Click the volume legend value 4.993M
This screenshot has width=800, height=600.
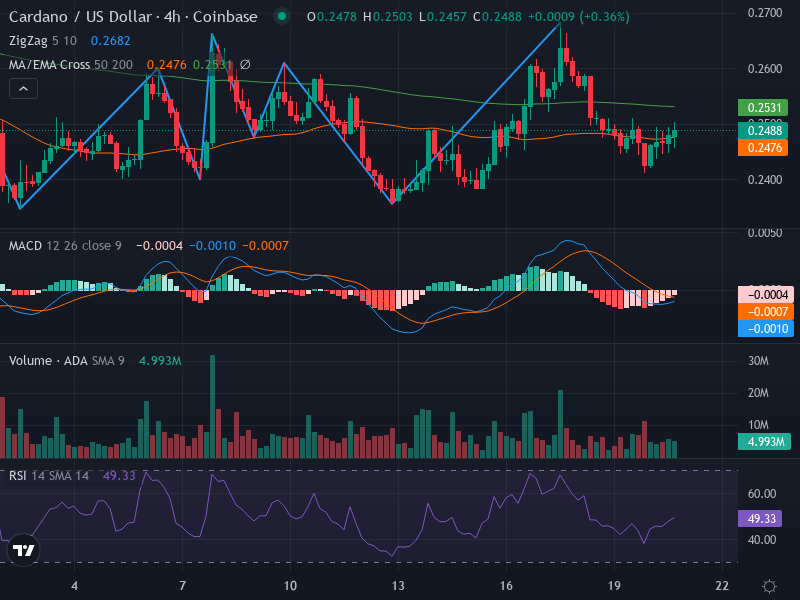tap(160, 361)
